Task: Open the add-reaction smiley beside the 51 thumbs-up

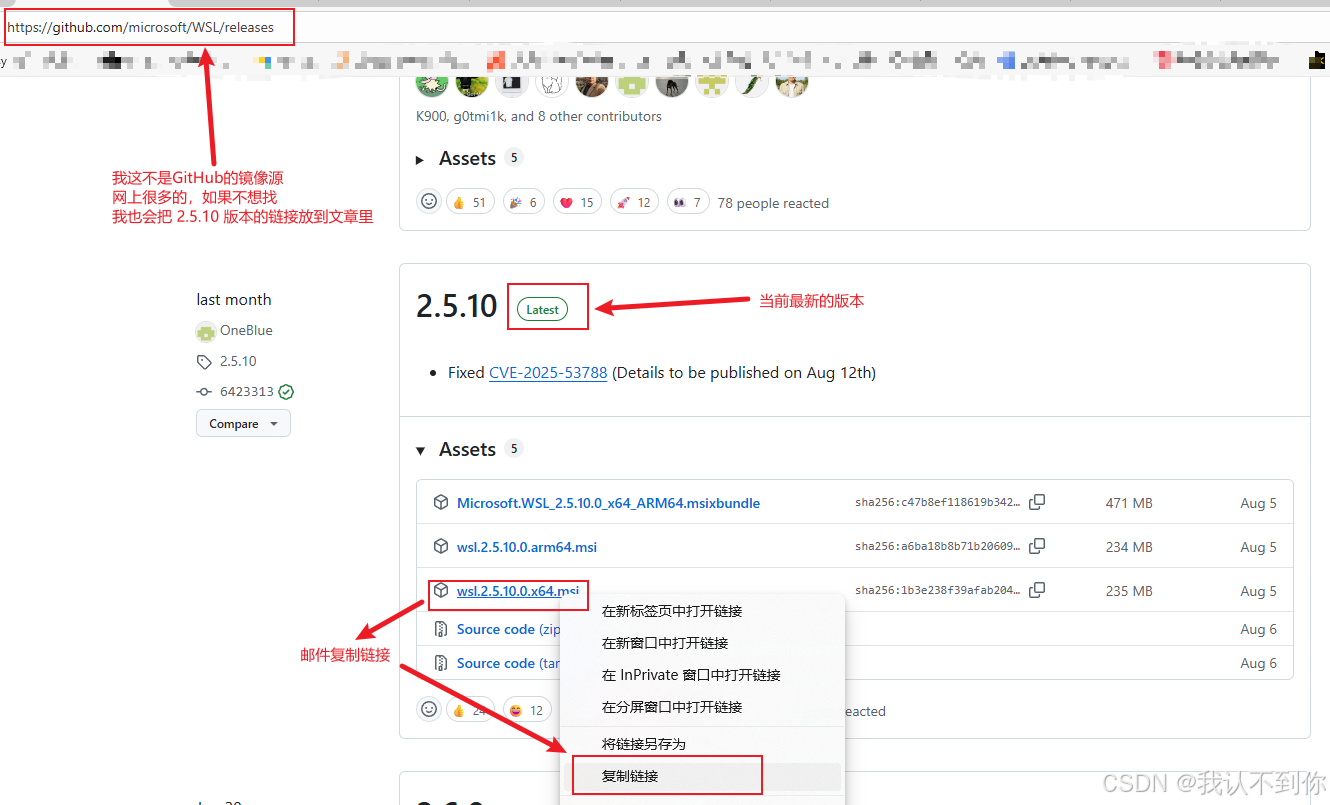Action: click(x=429, y=202)
